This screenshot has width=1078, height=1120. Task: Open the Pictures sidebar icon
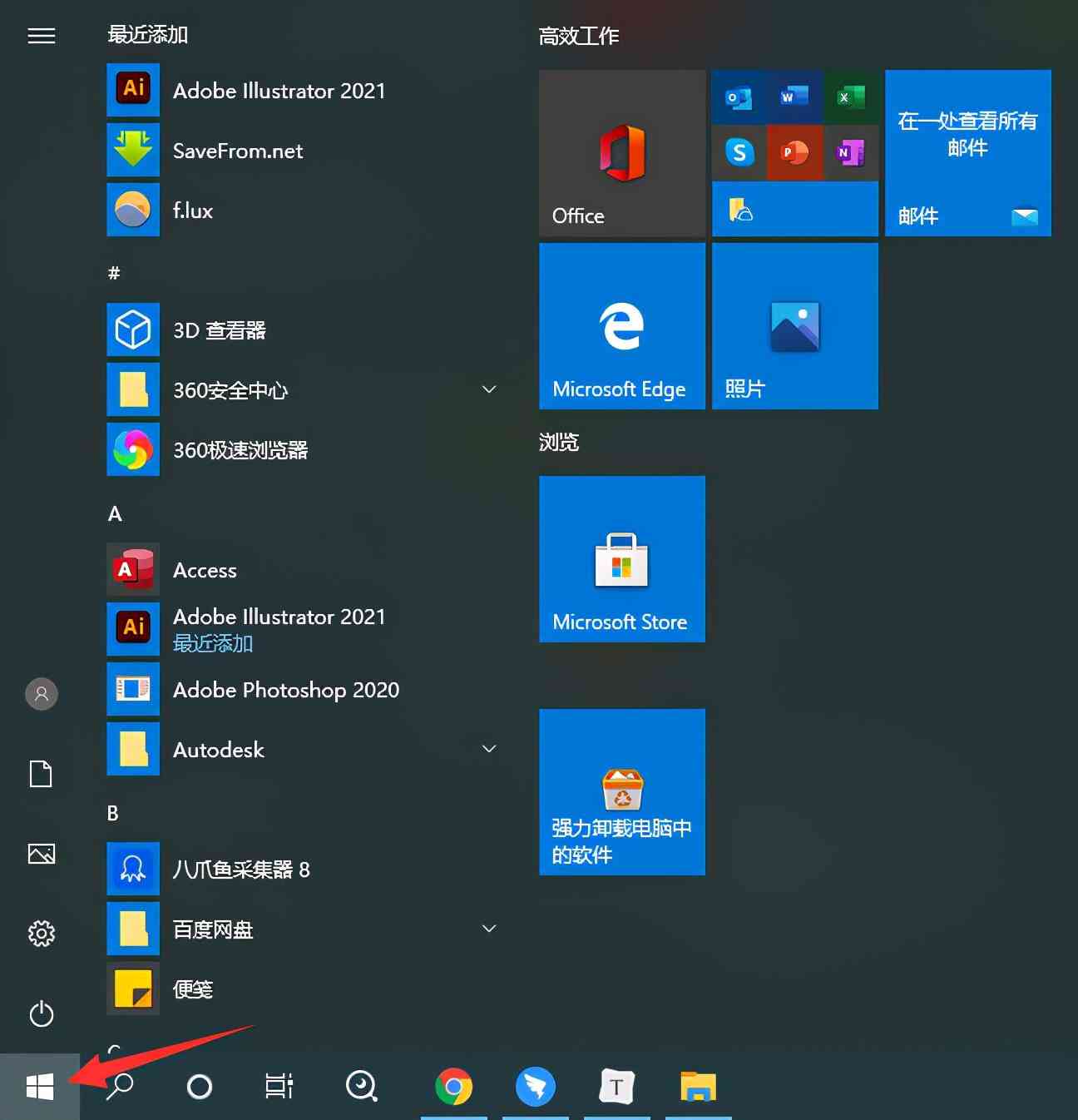(42, 854)
